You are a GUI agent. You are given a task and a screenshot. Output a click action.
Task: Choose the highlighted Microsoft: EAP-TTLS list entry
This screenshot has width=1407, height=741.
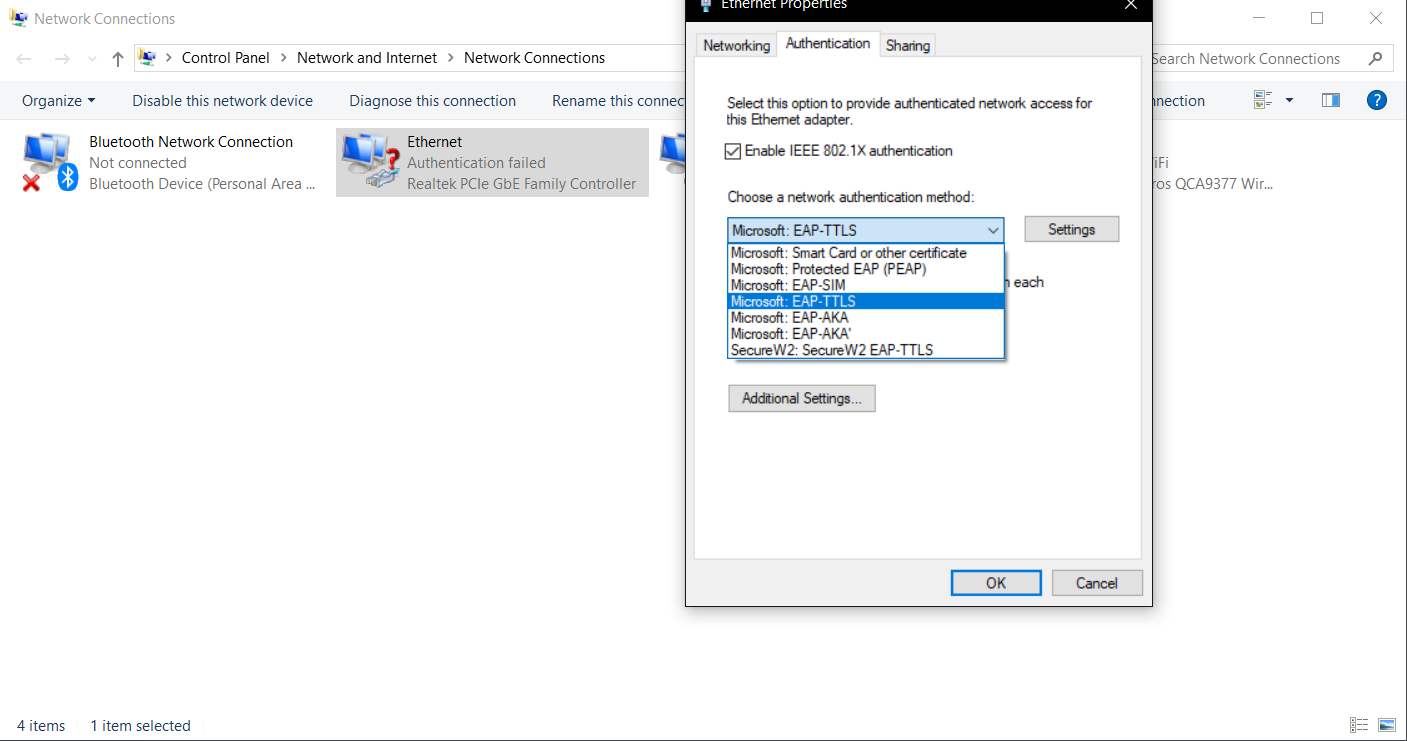pos(866,301)
